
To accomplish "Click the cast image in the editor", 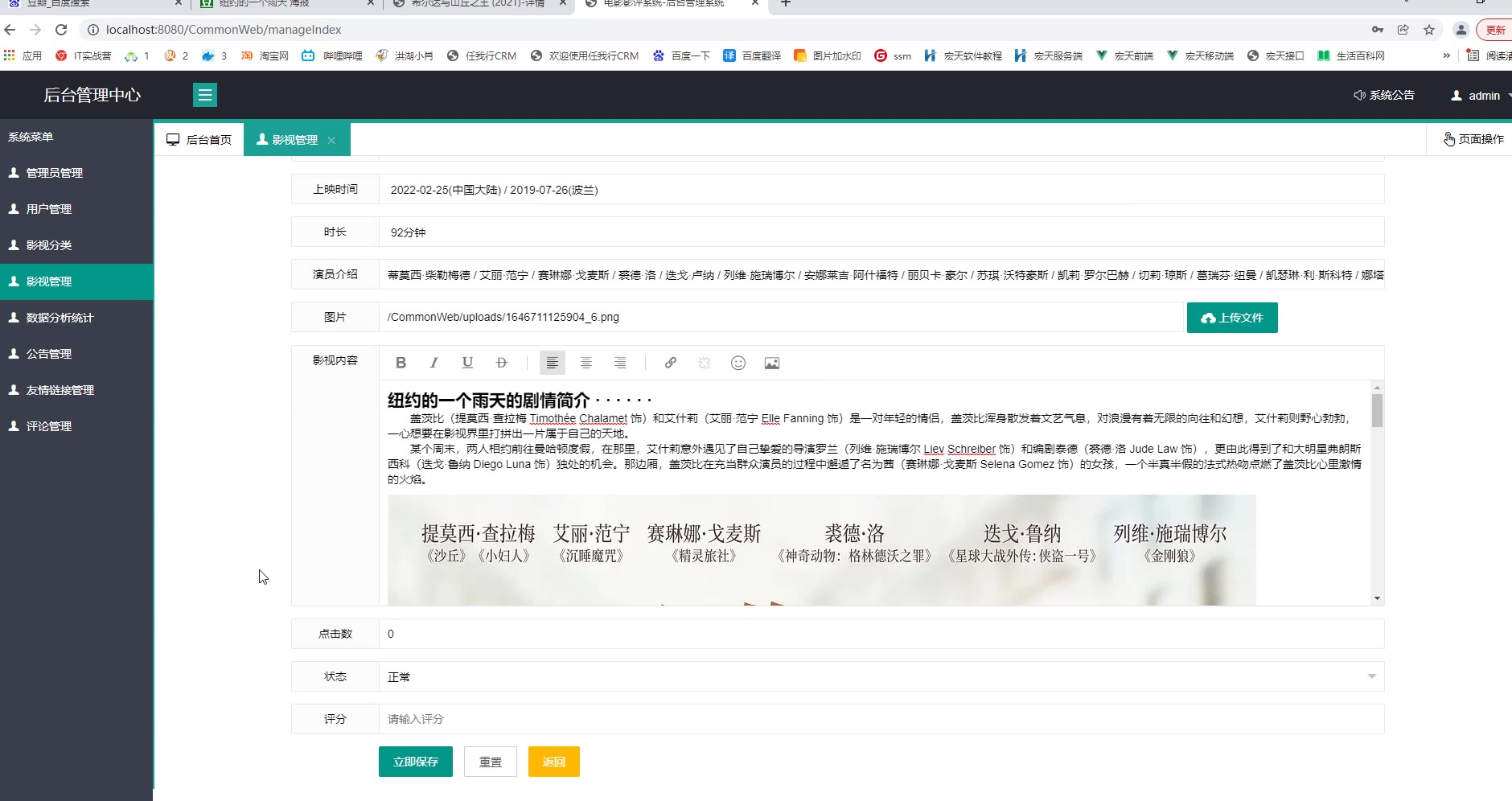I will (x=821, y=550).
